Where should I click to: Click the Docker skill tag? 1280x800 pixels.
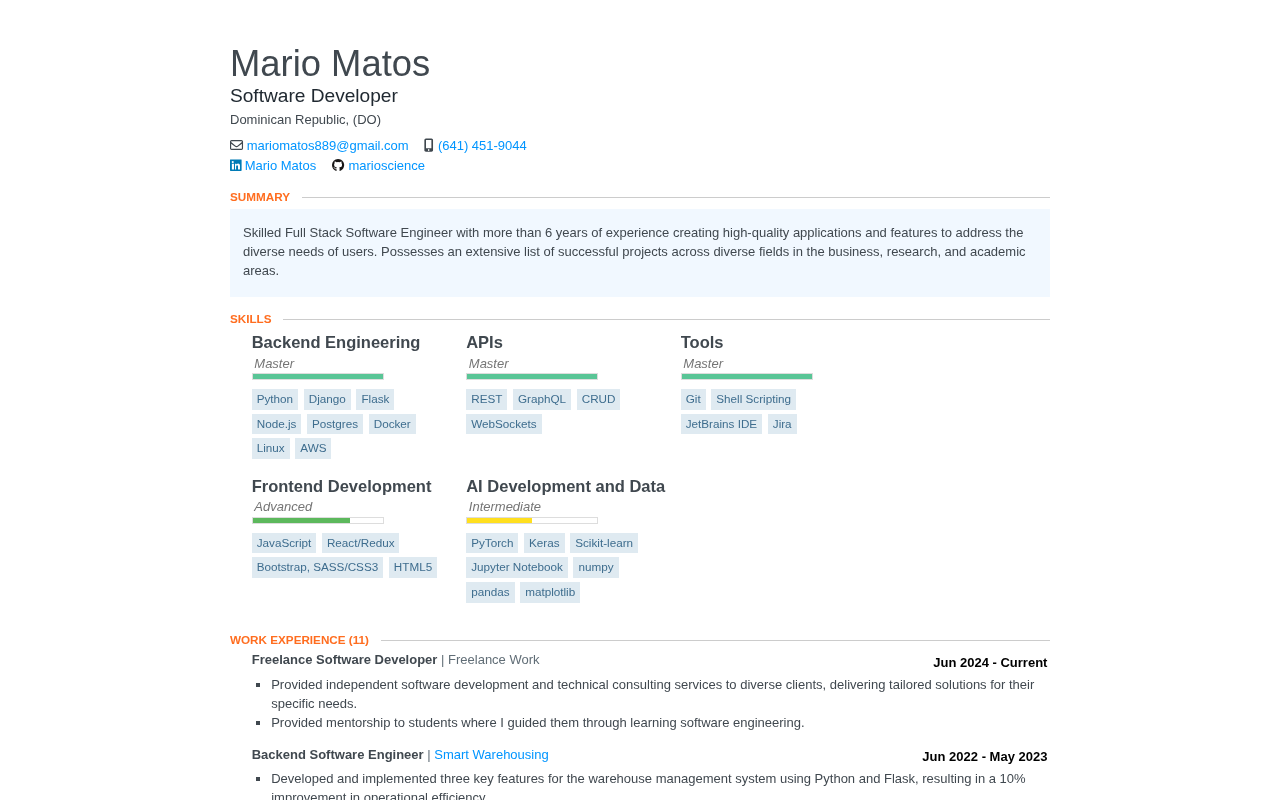click(392, 424)
